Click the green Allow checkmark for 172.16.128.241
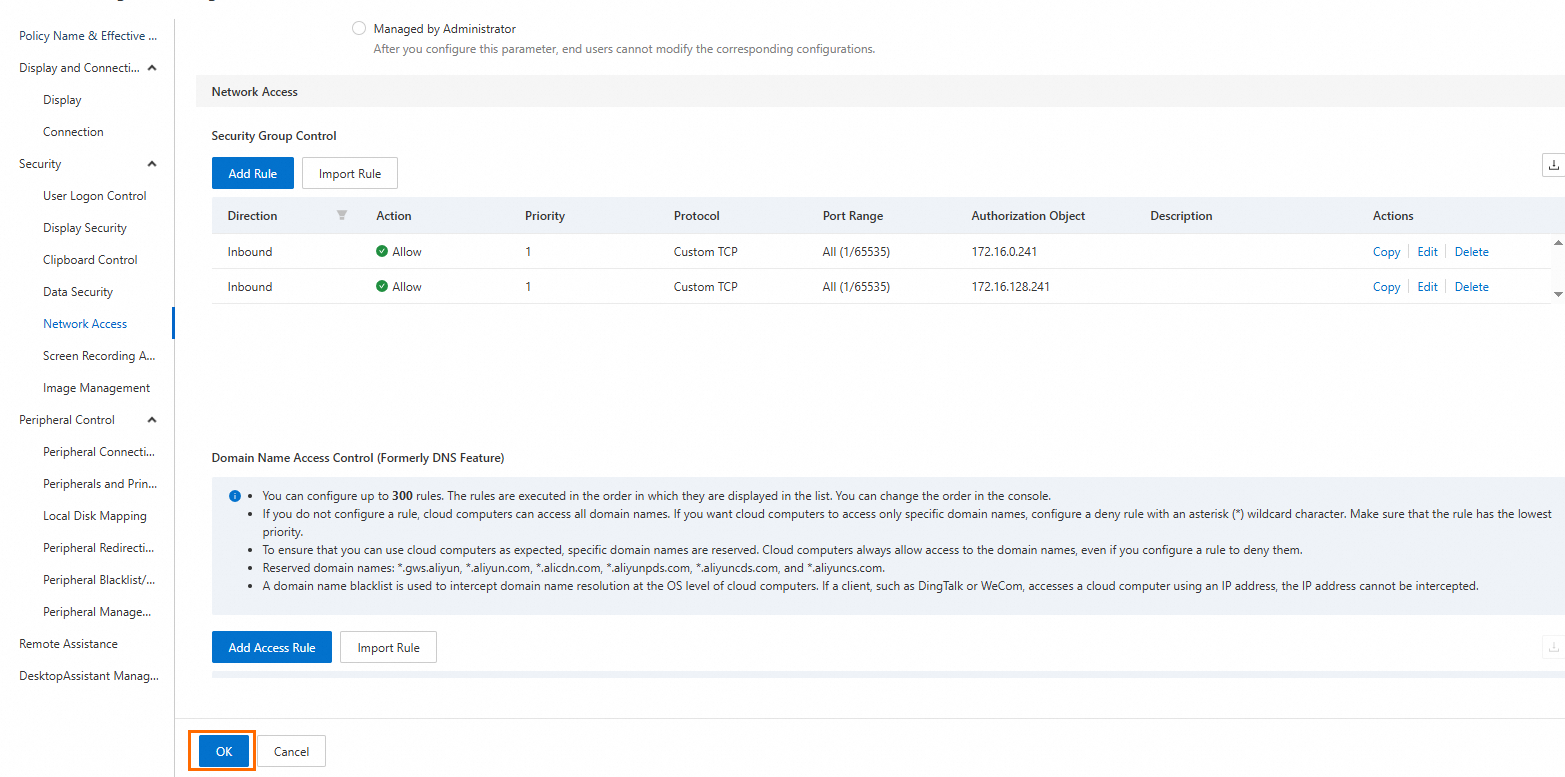 coord(382,286)
